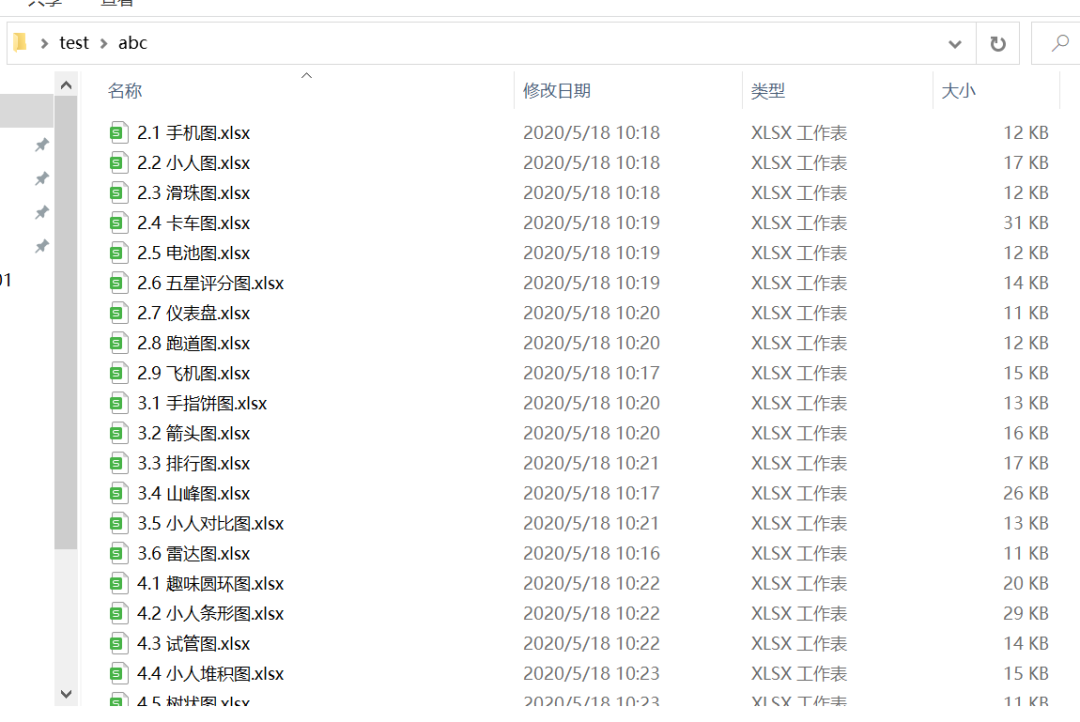Click date 2020/5/18 10:16 of 3.6 雷达图.xlsx
Image resolution: width=1080 pixels, height=722 pixels.
click(591, 553)
